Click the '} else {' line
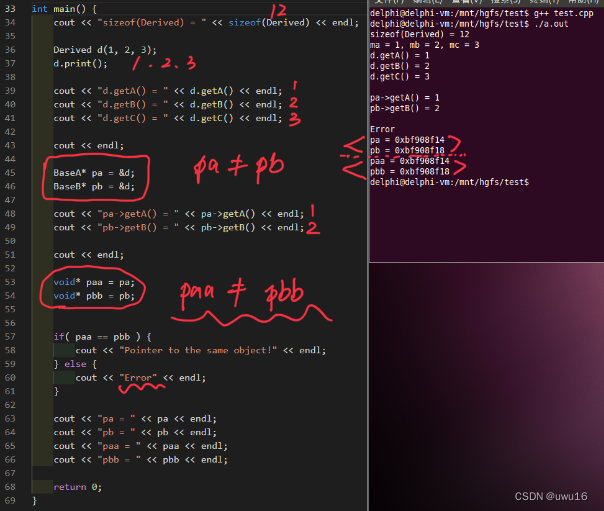The width and height of the screenshot is (604, 511). (x=75, y=364)
